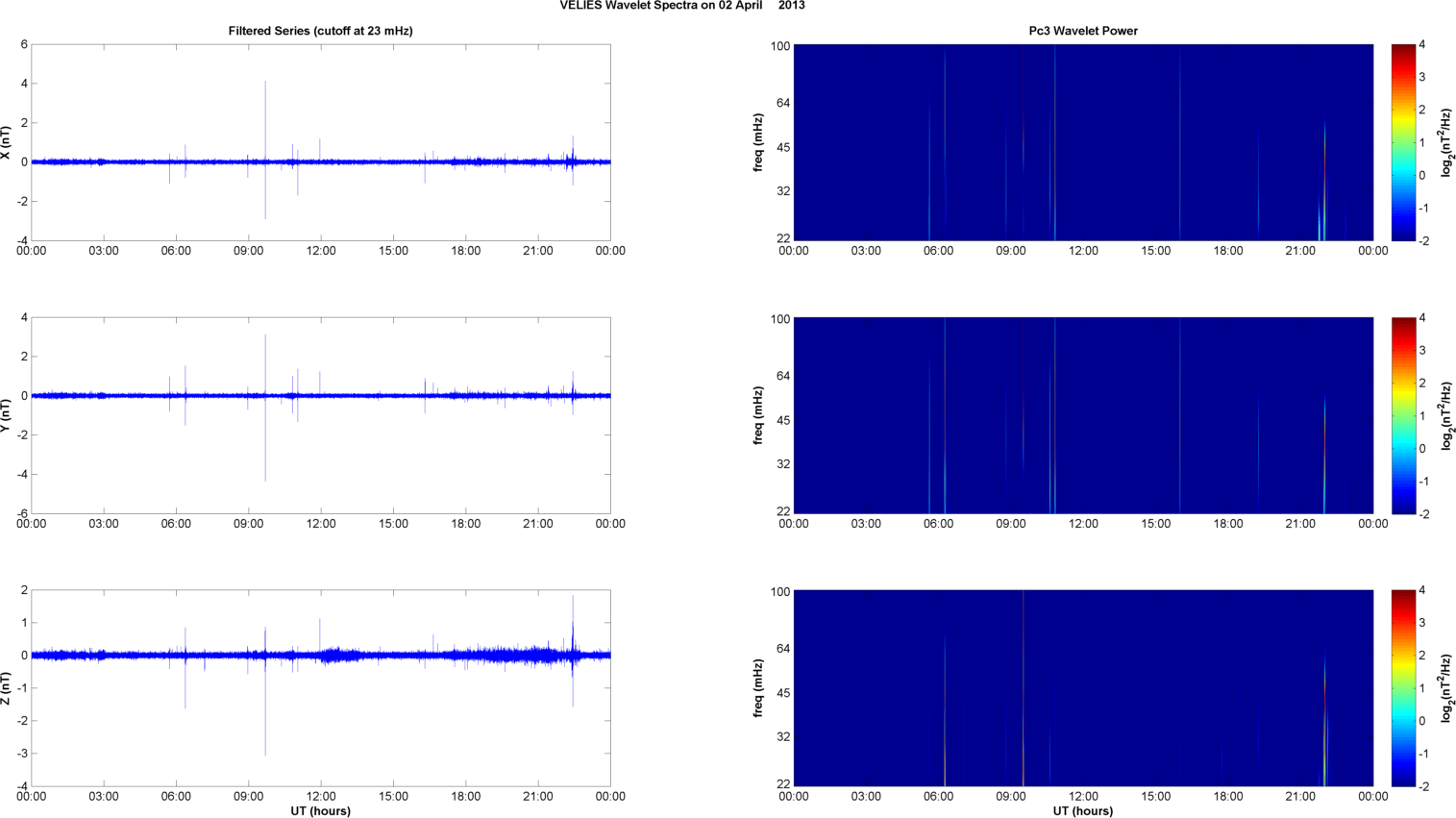The image size is (1456, 818).
Task: Click the deepest negative spike in the Z series plot
Action: (265, 706)
